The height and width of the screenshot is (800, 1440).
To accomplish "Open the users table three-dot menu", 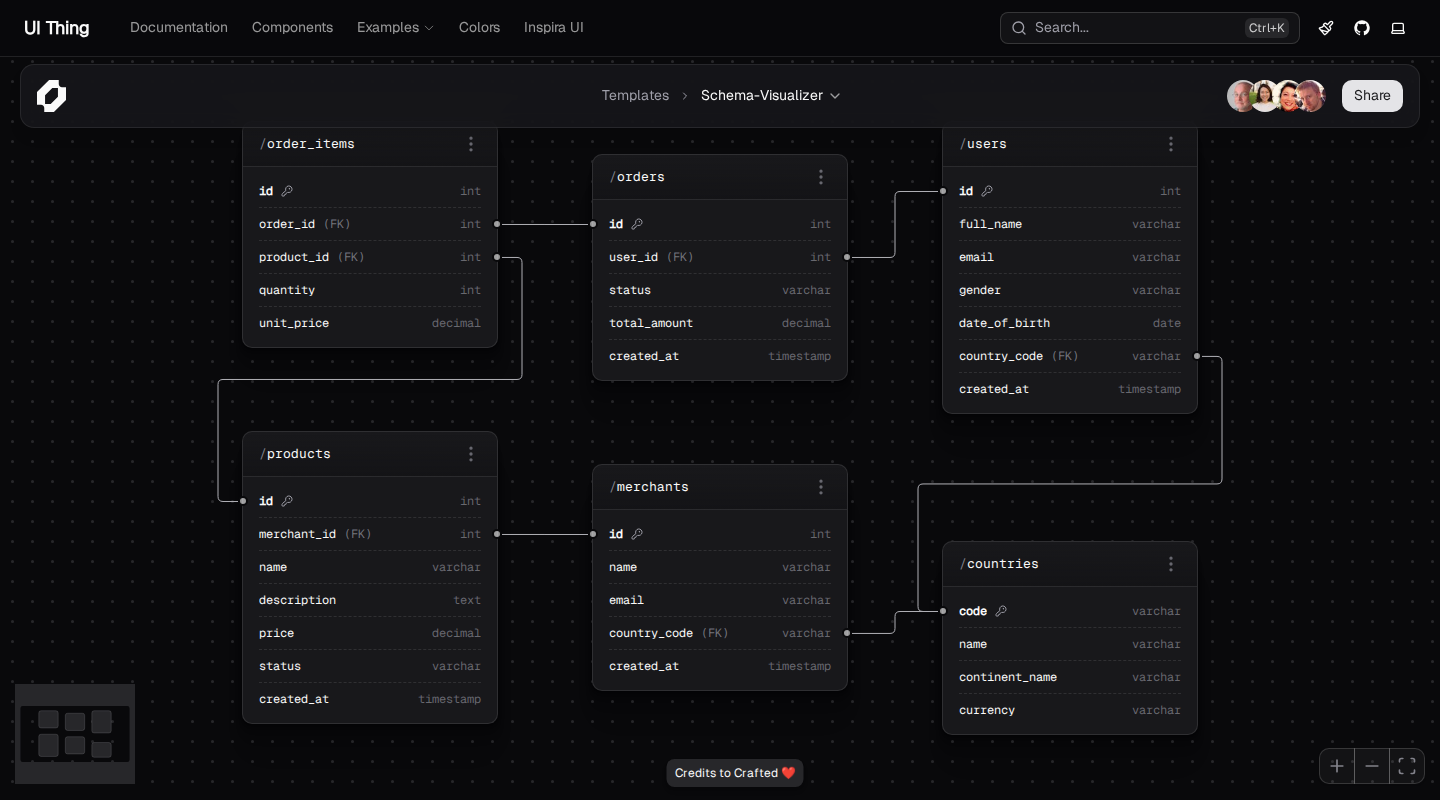I will coord(1171,144).
